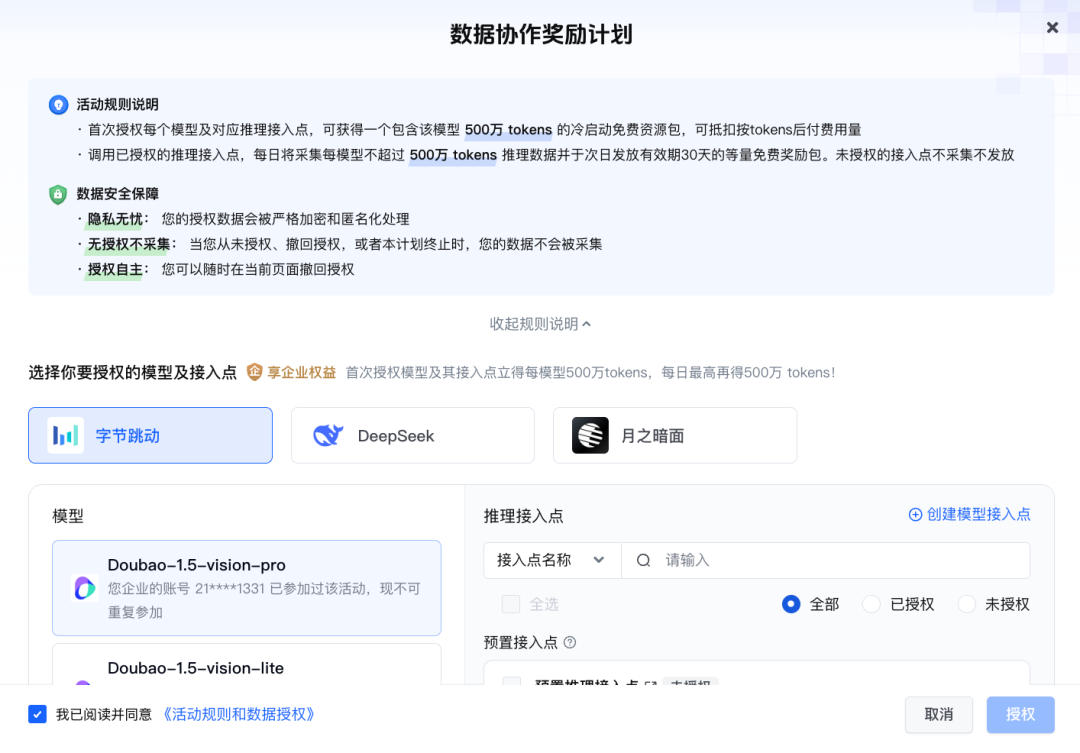Click the 授权 button
Image resolution: width=1080 pixels, height=753 pixels.
[x=1020, y=714]
